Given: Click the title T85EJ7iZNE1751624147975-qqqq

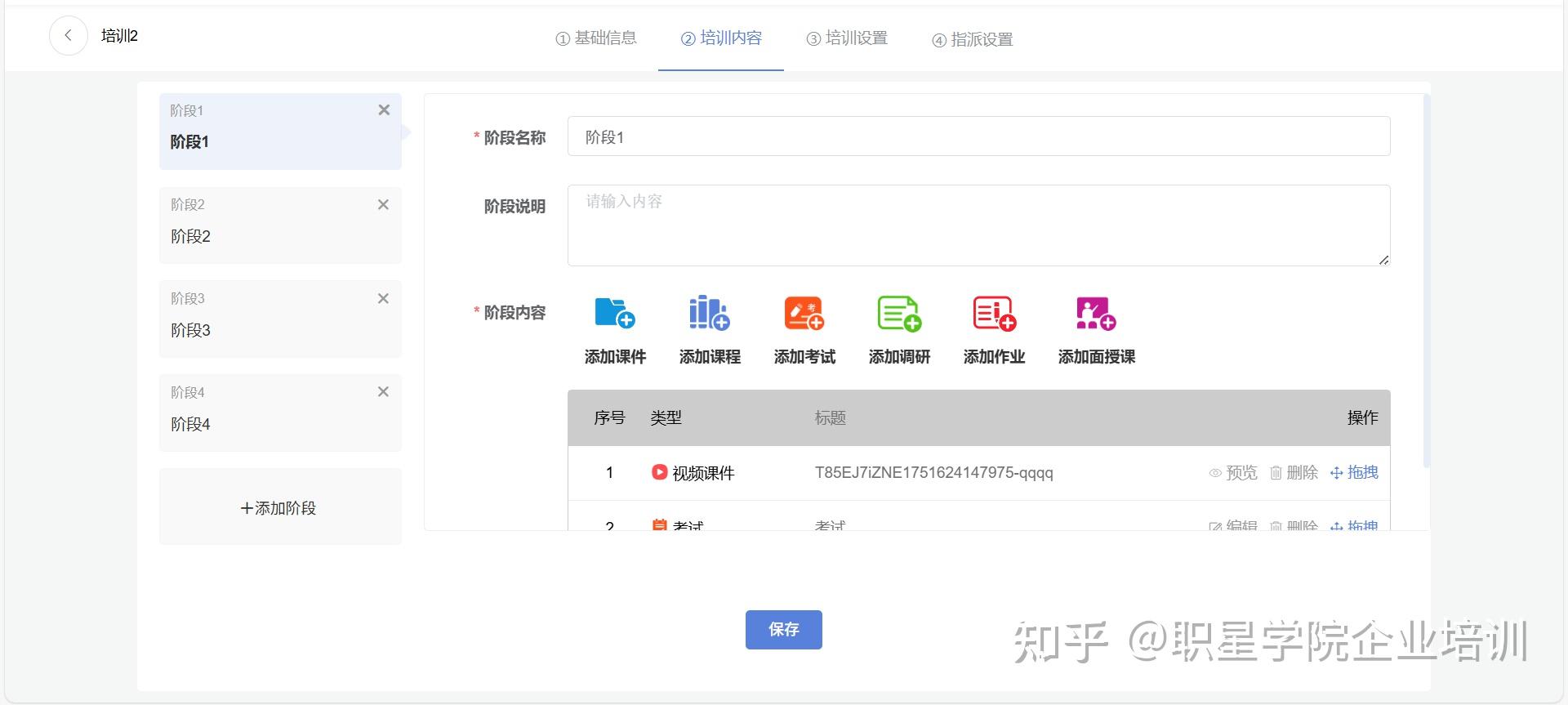Looking at the screenshot, I should coord(933,473).
